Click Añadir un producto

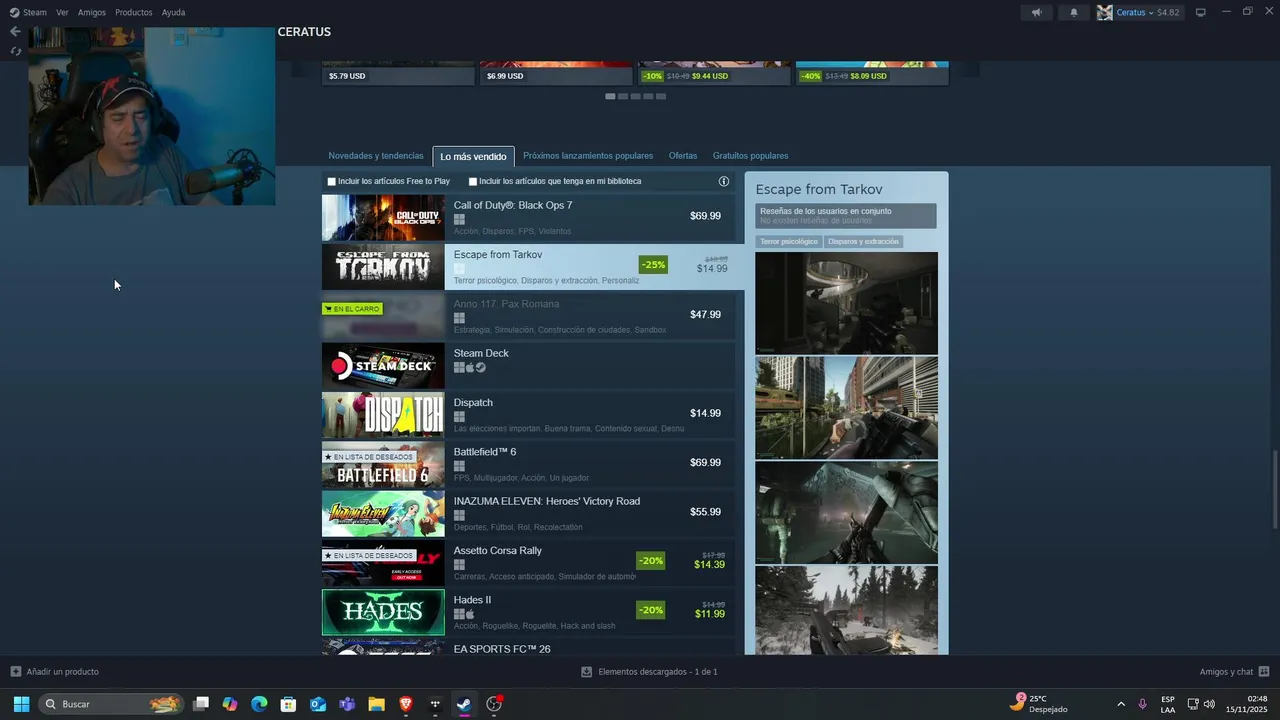point(62,672)
